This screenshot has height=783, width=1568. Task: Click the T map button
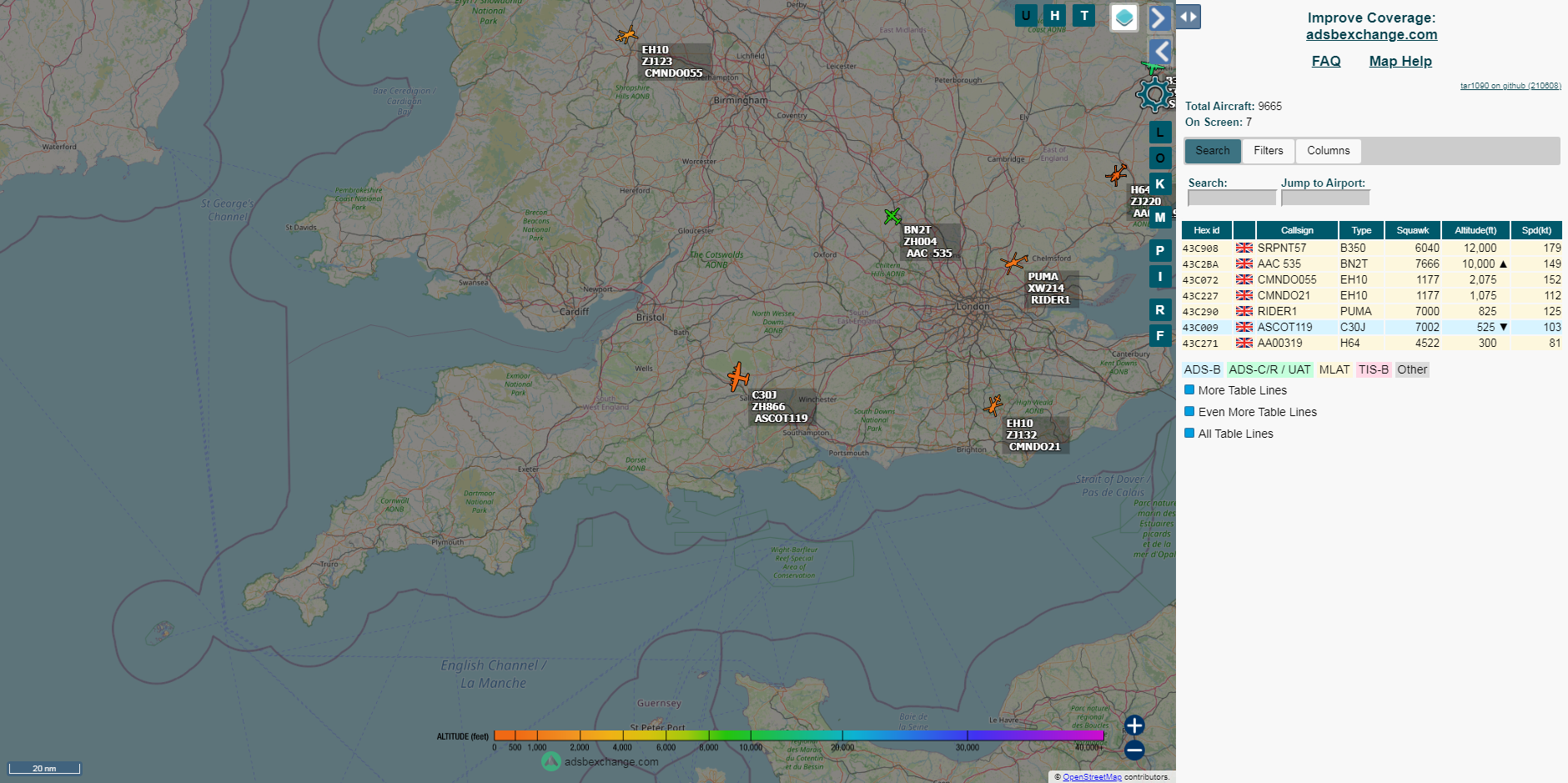[1084, 15]
